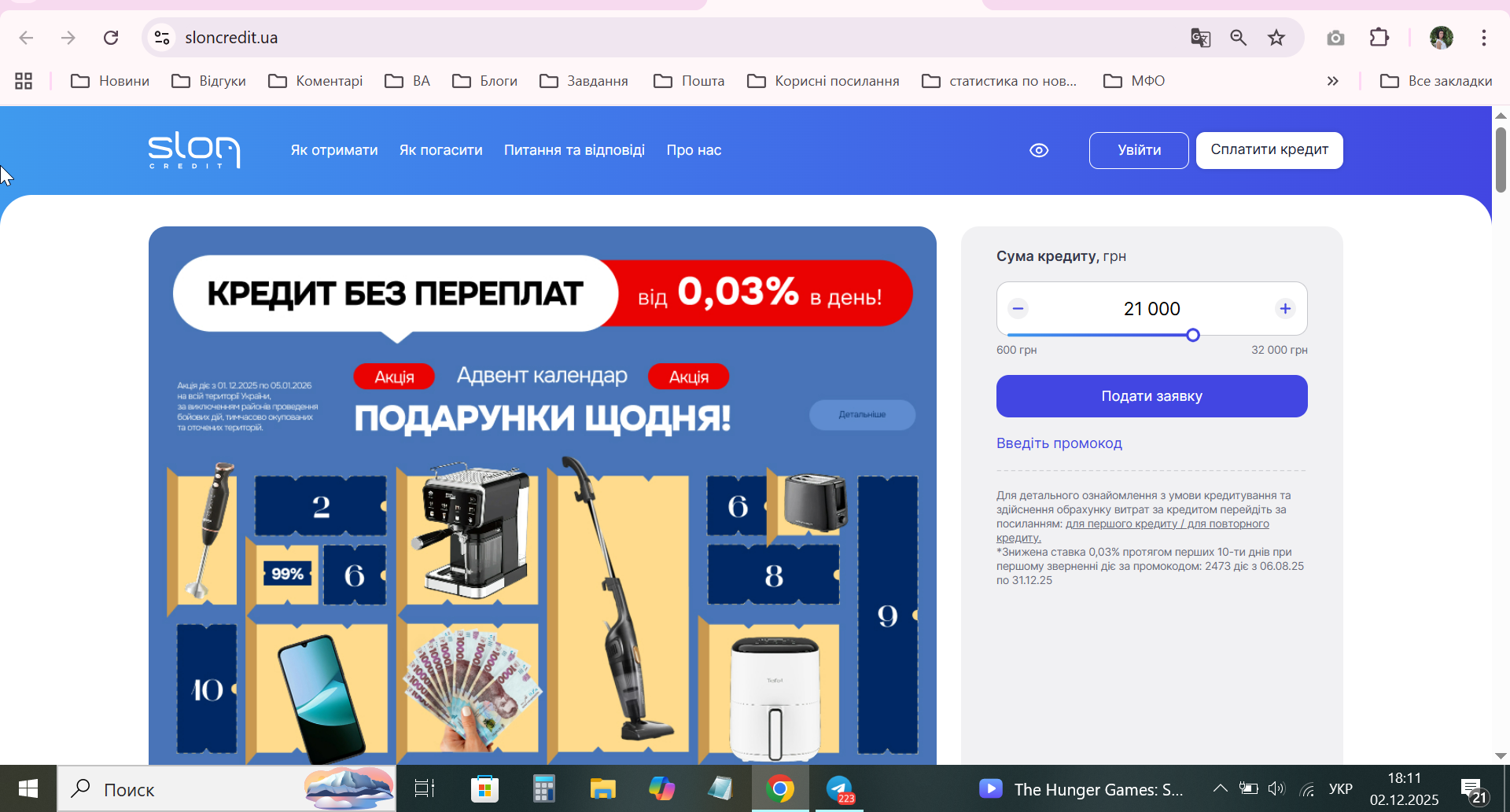1510x812 pixels.
Task: Decrease loan amount with minus button
Action: pyautogui.click(x=1018, y=308)
